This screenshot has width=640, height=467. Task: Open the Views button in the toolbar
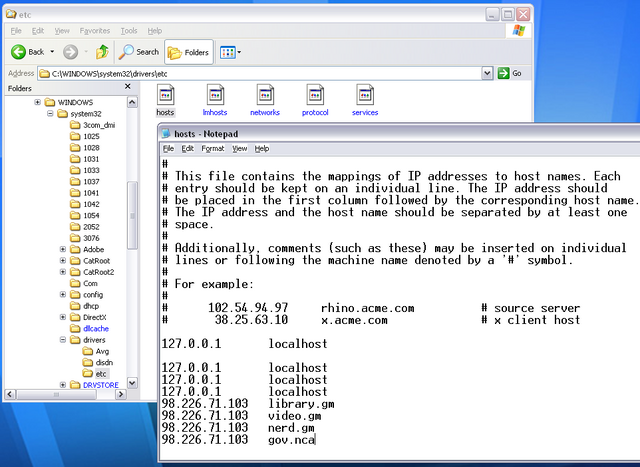(228, 52)
